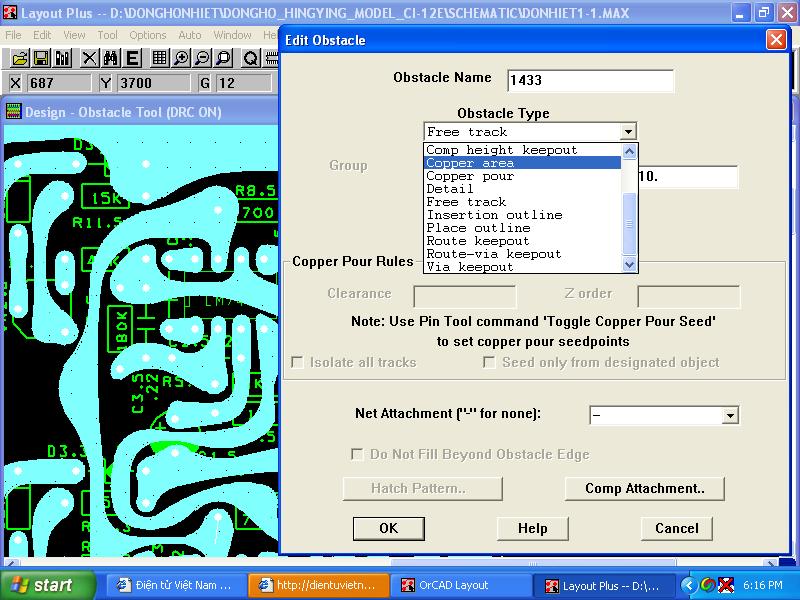Screen dimensions: 800x600
Task: Open the Options menu
Action: [147, 35]
